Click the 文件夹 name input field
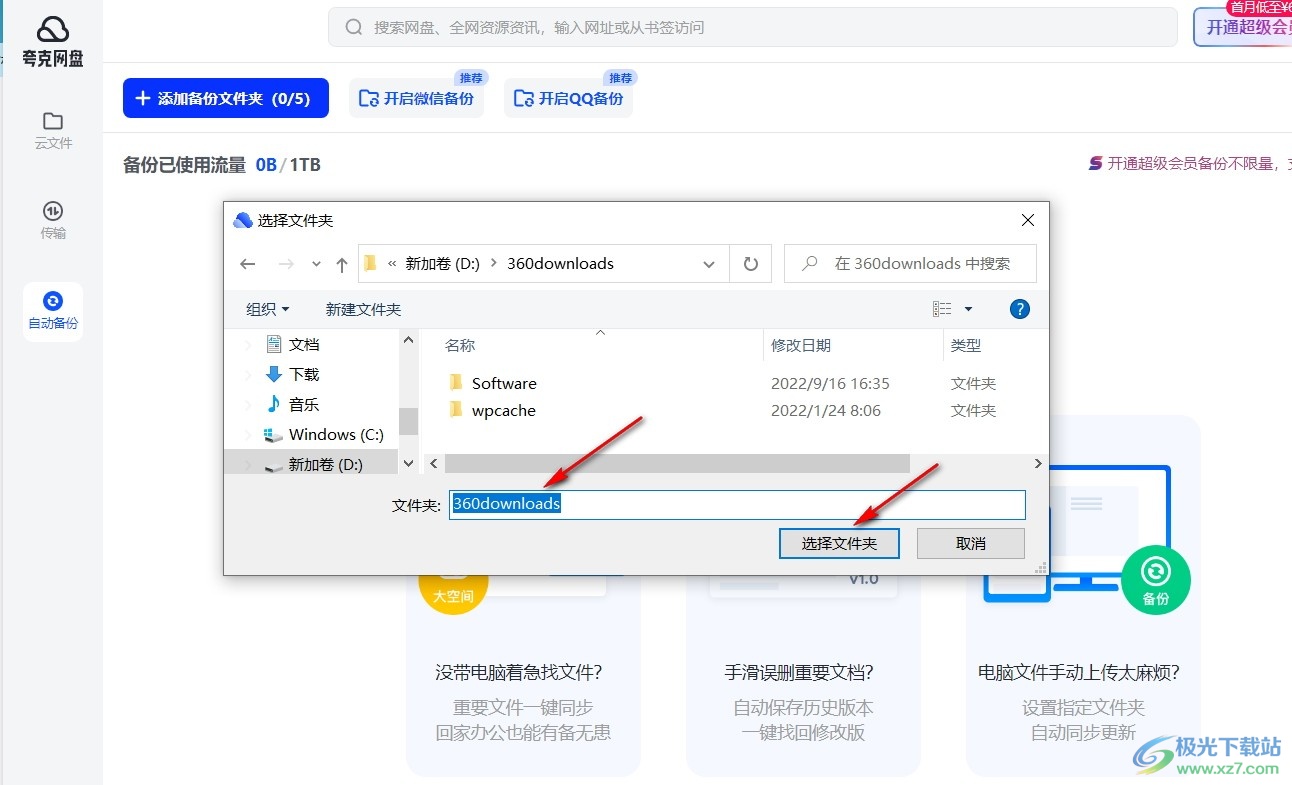Viewport: 1292px width, 785px height. coord(737,504)
